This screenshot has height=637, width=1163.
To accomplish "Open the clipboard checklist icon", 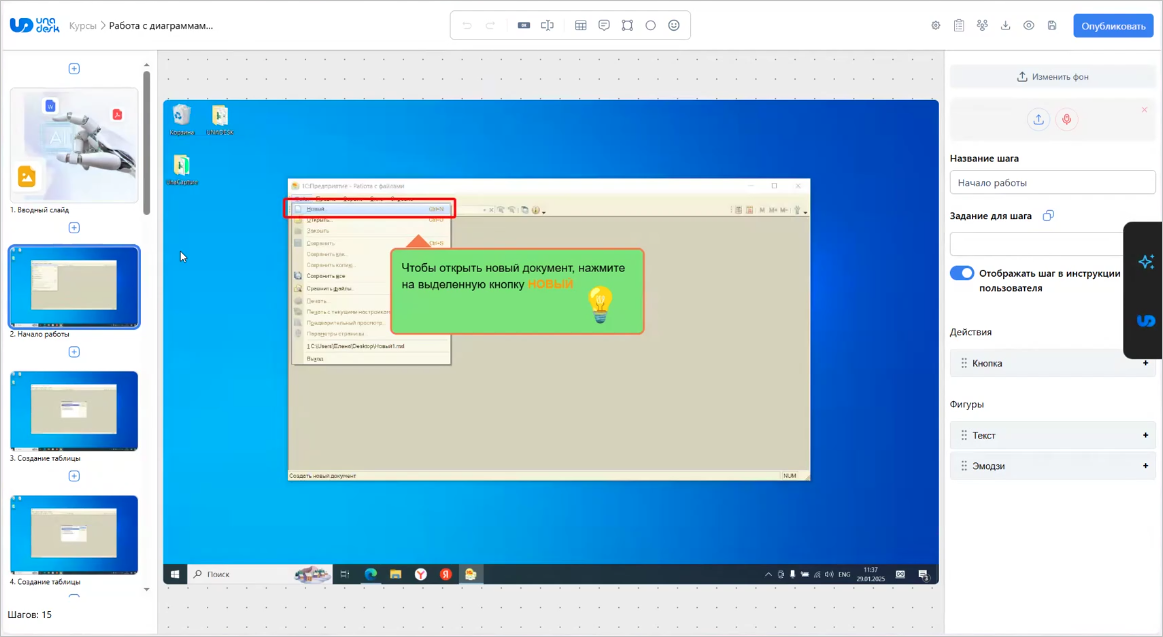I will click(x=959, y=25).
